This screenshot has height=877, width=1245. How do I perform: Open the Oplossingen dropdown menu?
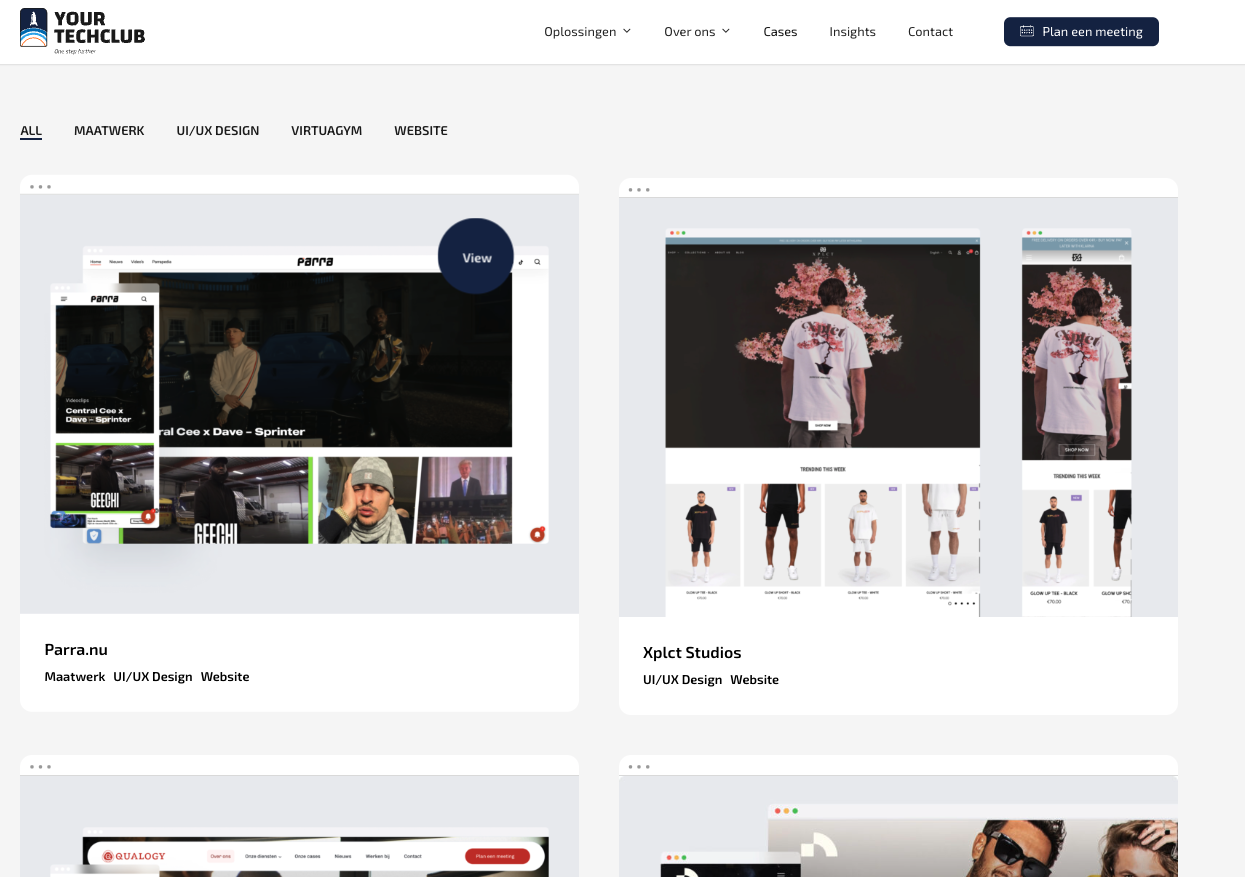pos(588,32)
